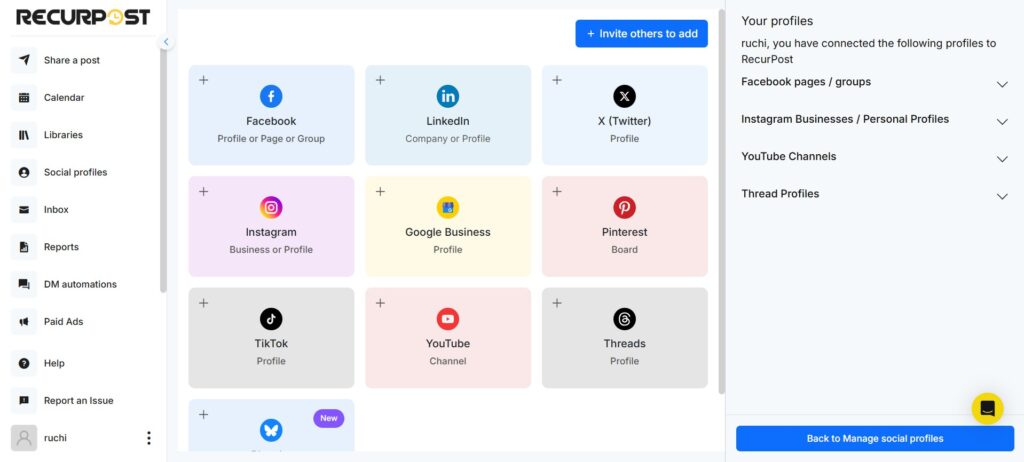This screenshot has width=1024, height=462.
Task: Go to Reports in sidebar
Action: (61, 247)
